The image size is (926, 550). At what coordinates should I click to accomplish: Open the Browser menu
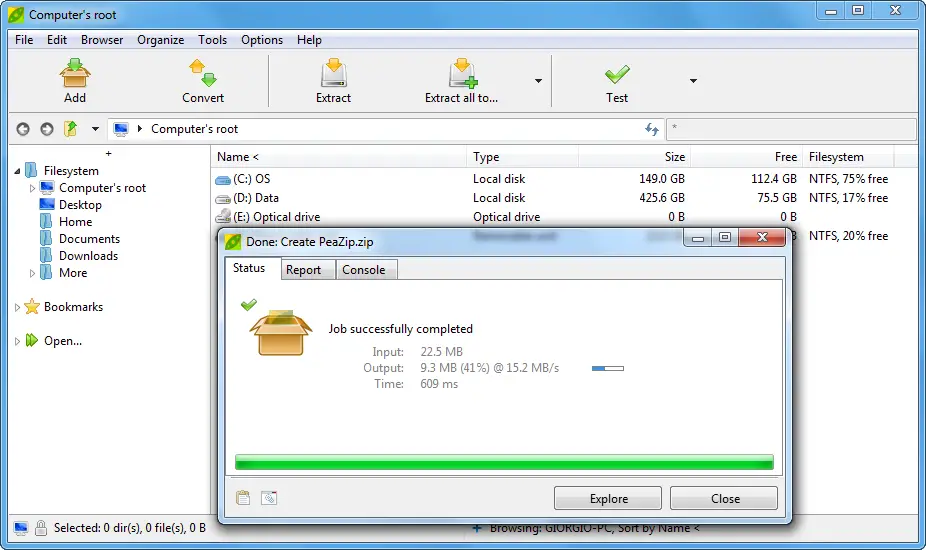[102, 40]
